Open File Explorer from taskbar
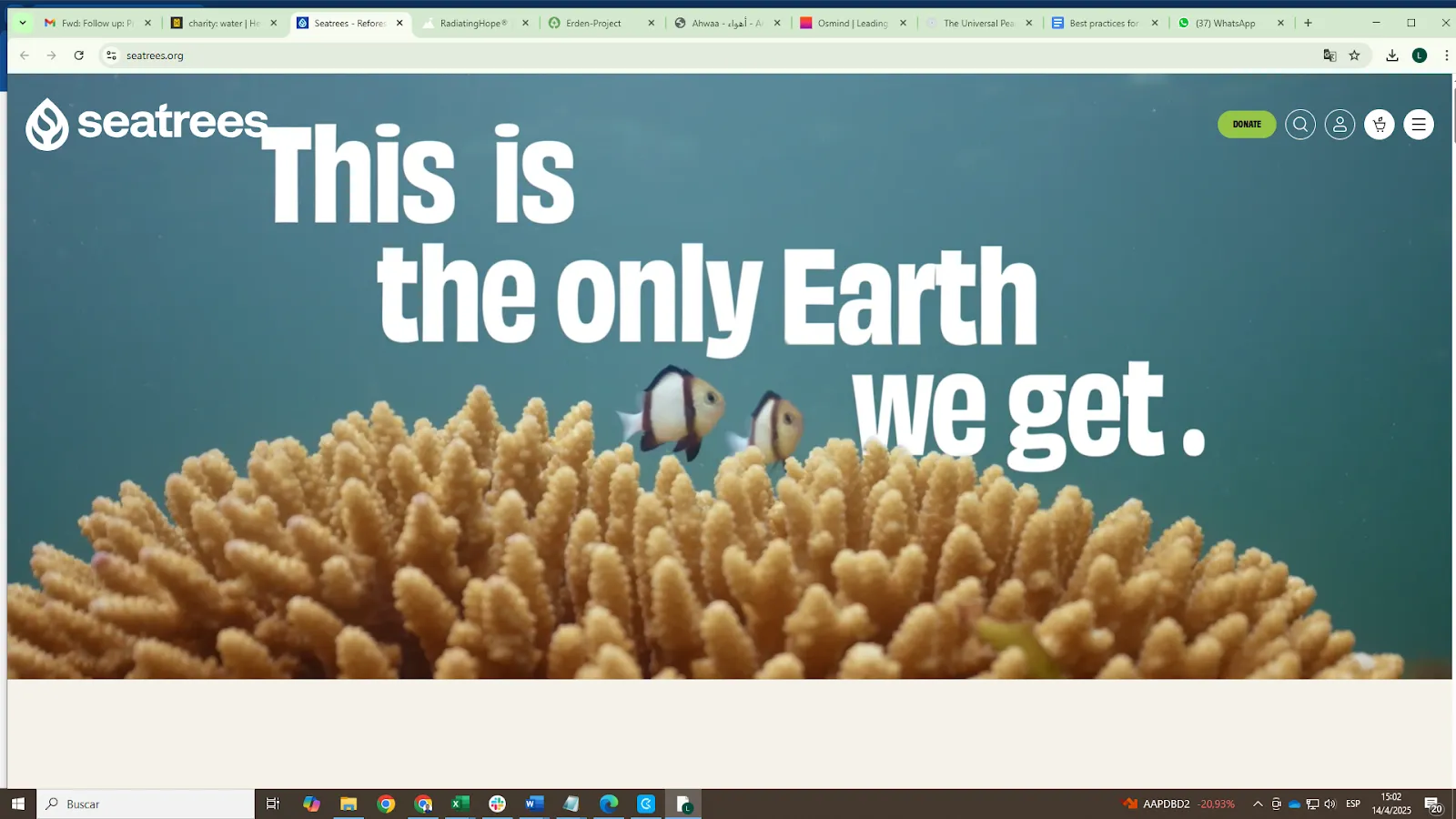Image resolution: width=1456 pixels, height=819 pixels. 349,804
